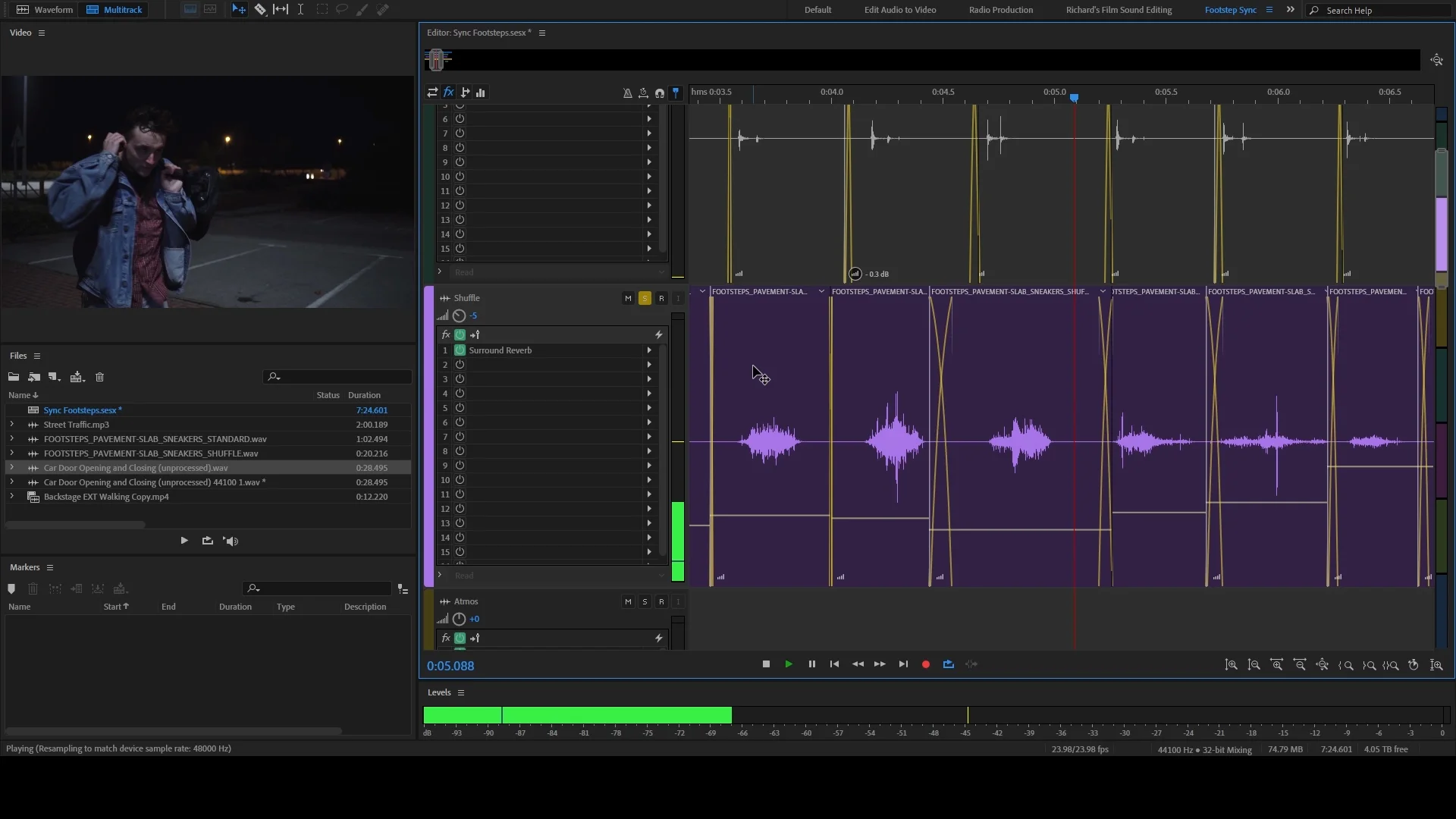This screenshot has height=819, width=1456.
Task: Open the Markers panel menu
Action: click(50, 567)
